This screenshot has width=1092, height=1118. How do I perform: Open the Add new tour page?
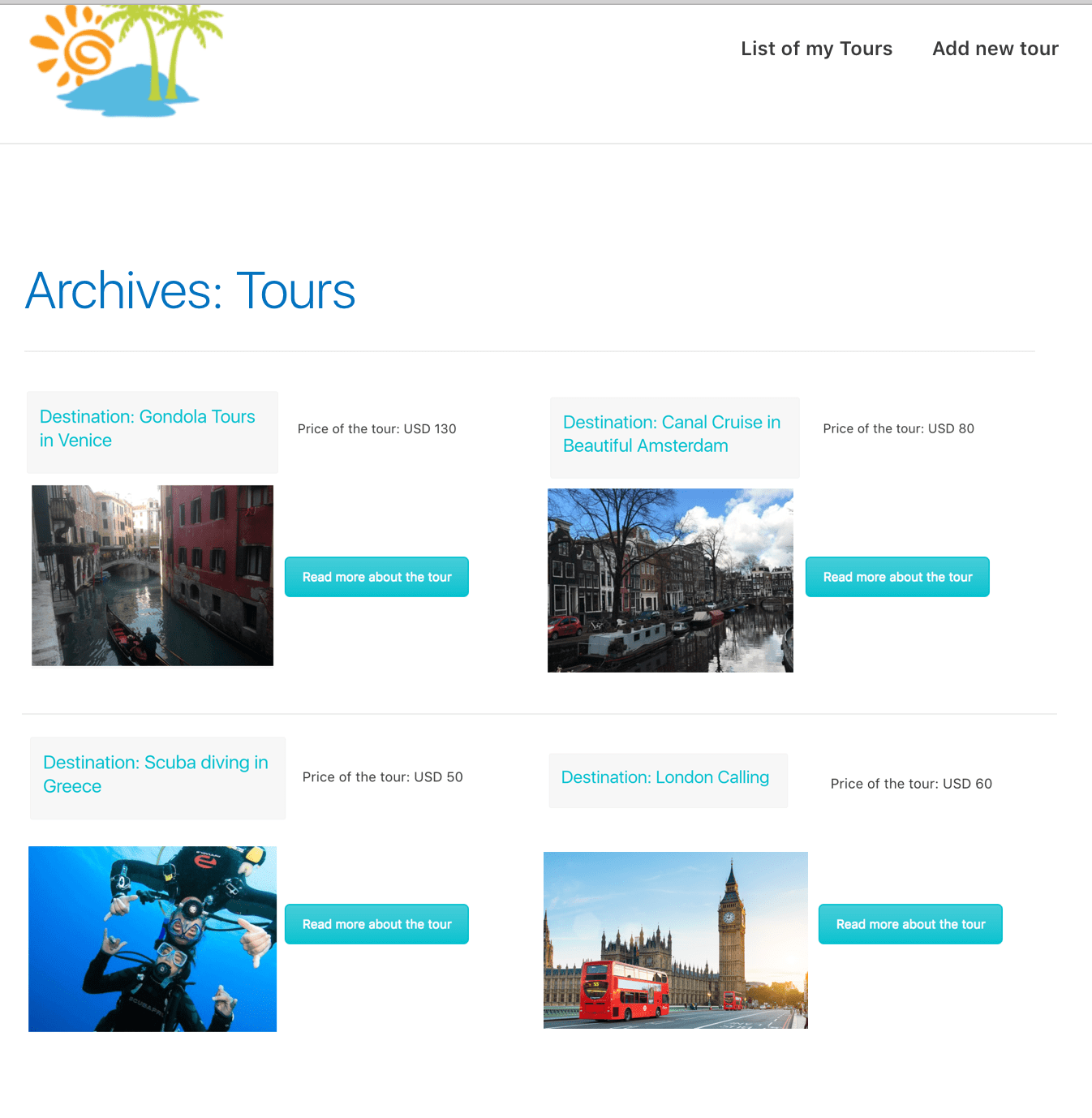point(995,49)
